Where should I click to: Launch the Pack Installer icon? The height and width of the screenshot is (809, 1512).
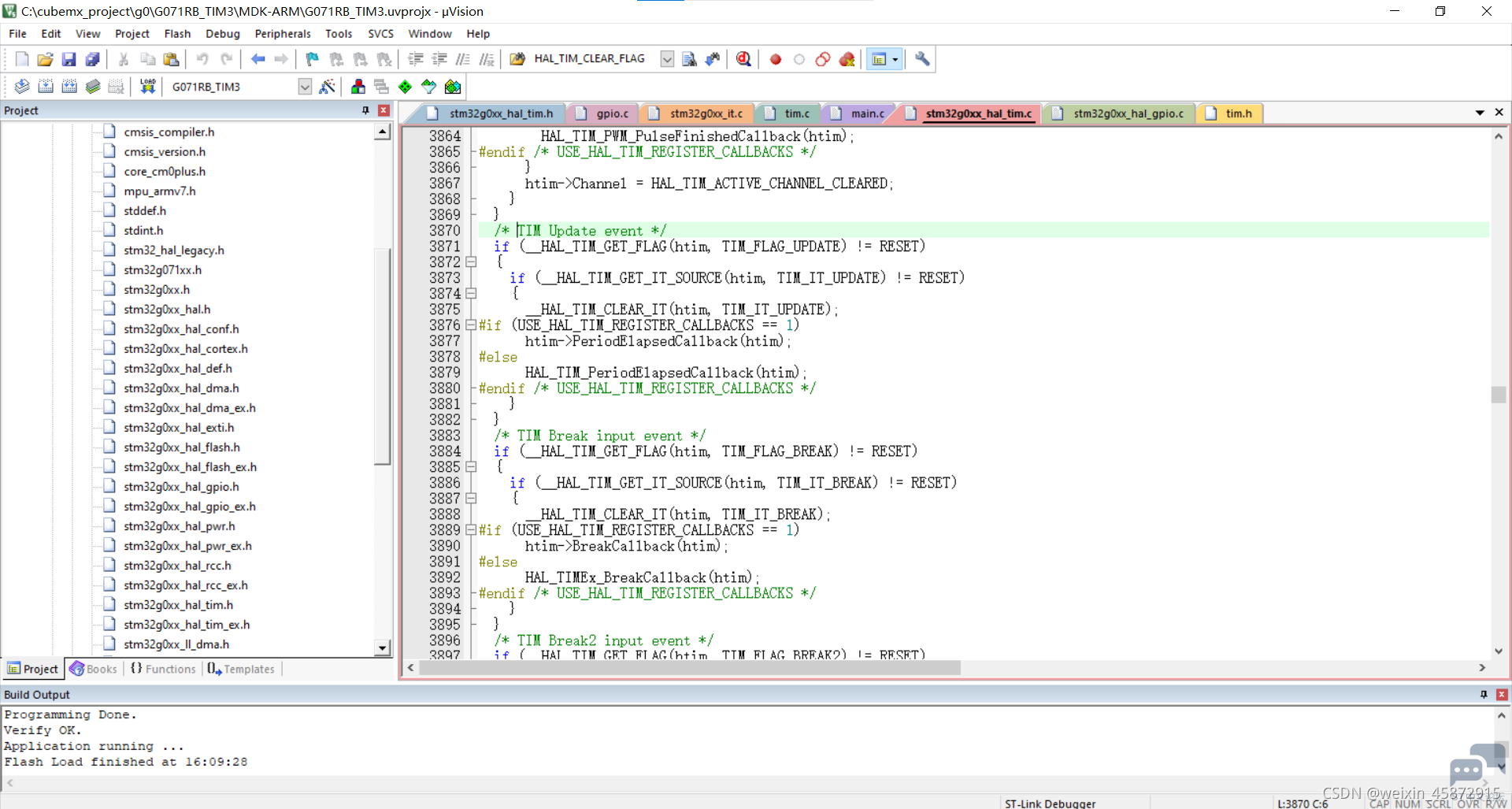453,87
